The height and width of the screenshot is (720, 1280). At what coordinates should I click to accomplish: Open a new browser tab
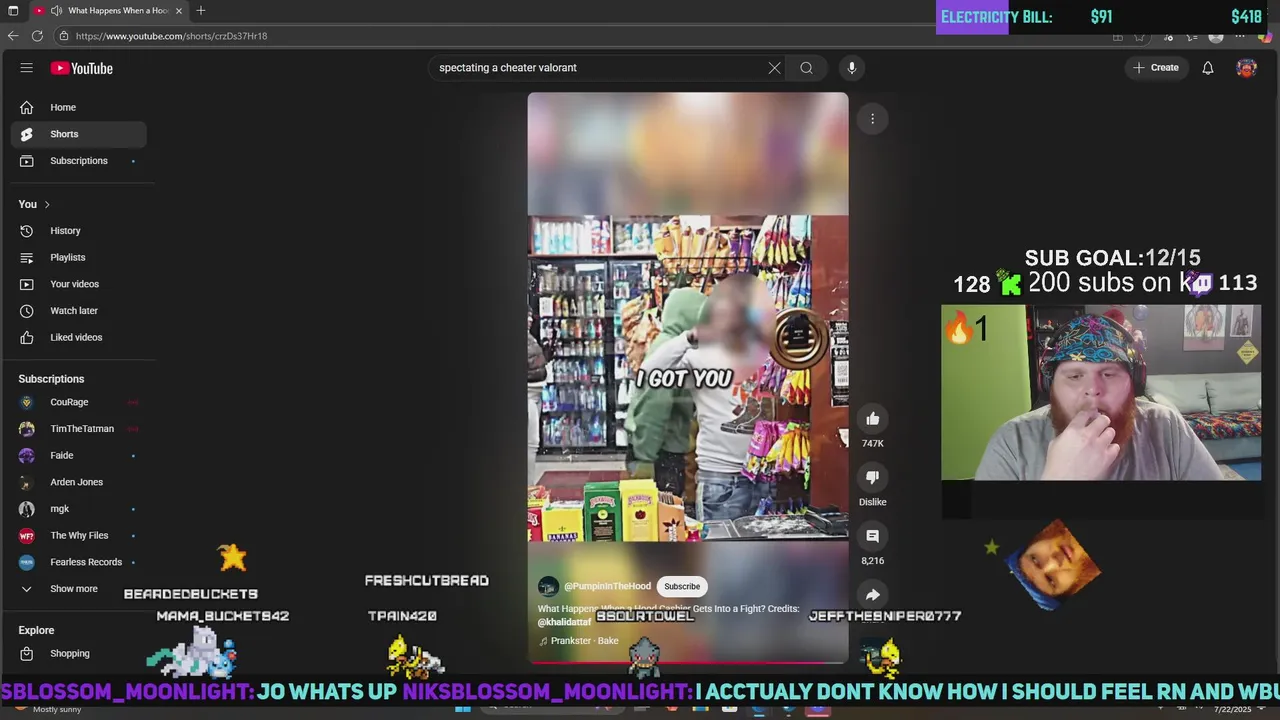201,10
